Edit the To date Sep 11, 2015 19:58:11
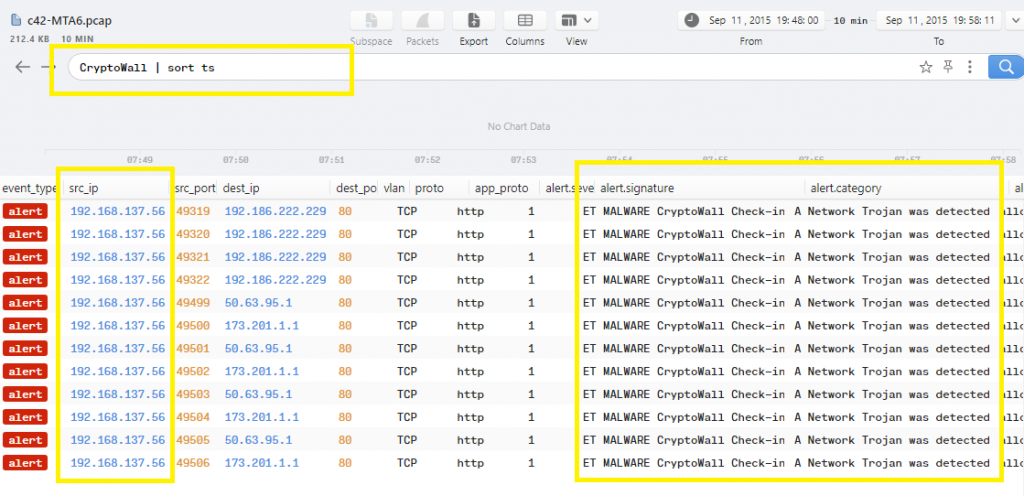Image resolution: width=1024 pixels, height=496 pixels. 940,20
